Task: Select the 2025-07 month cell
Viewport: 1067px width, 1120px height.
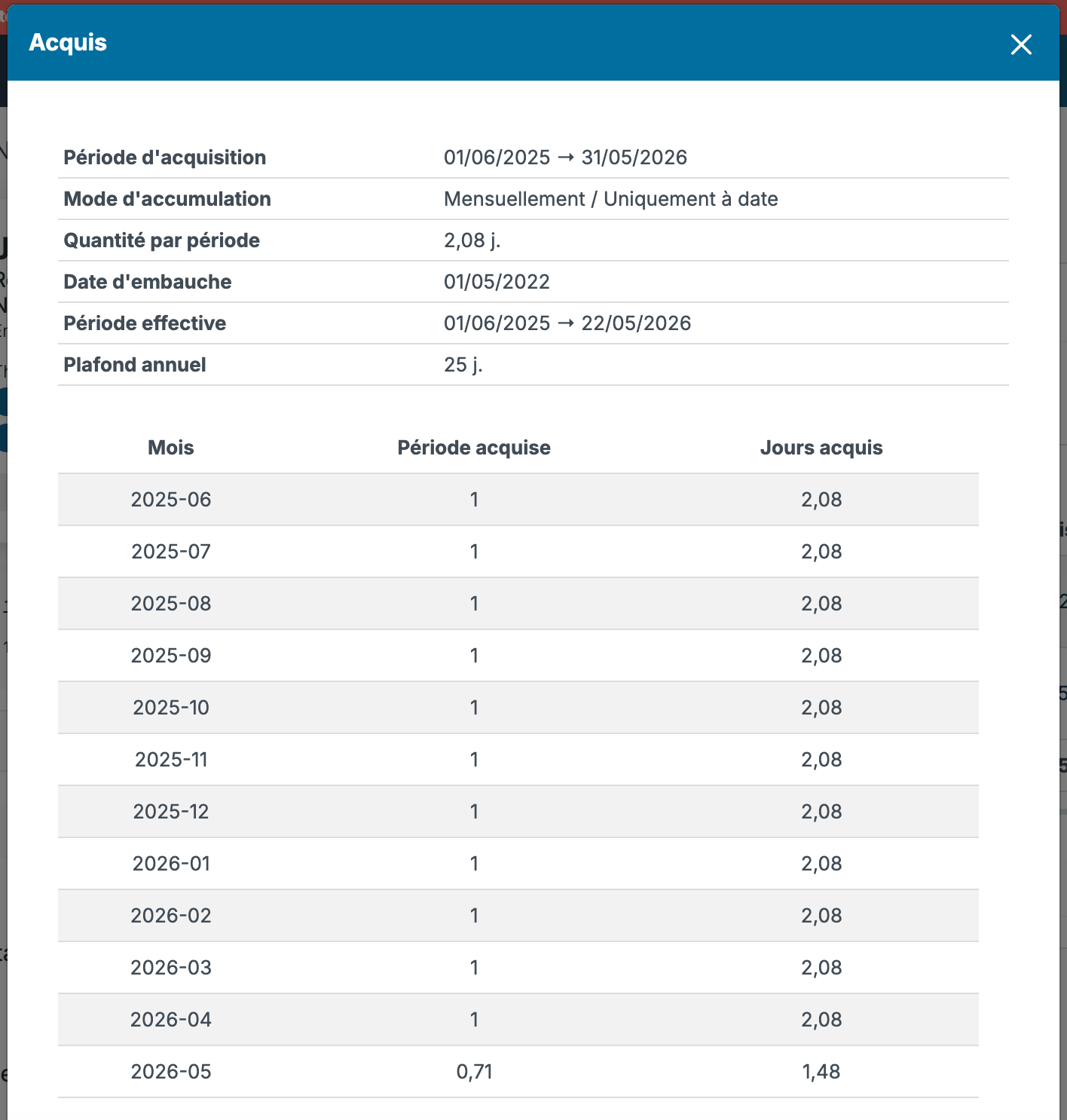Action: click(171, 552)
